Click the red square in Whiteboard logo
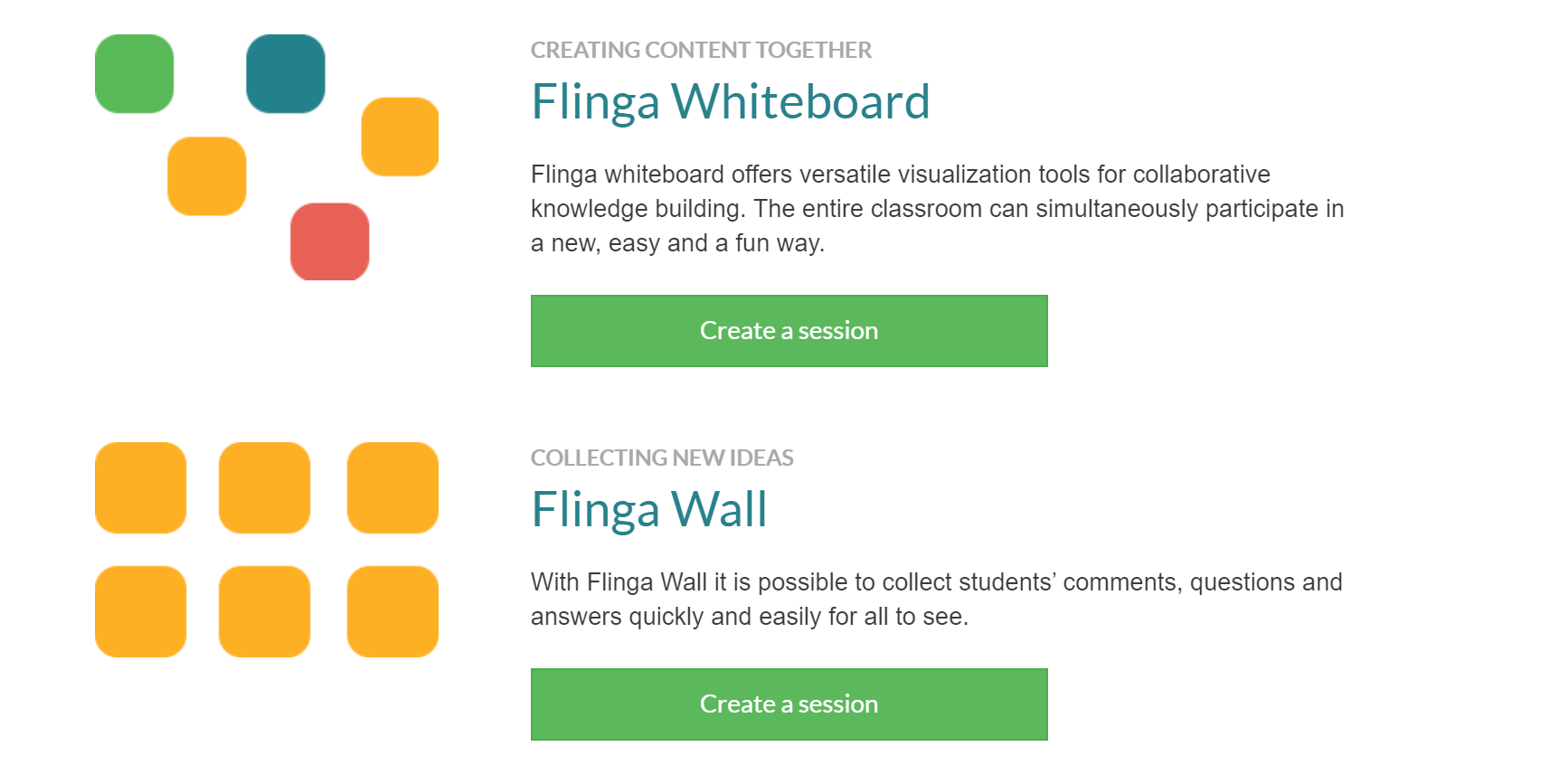The height and width of the screenshot is (784, 1550). pos(330,241)
